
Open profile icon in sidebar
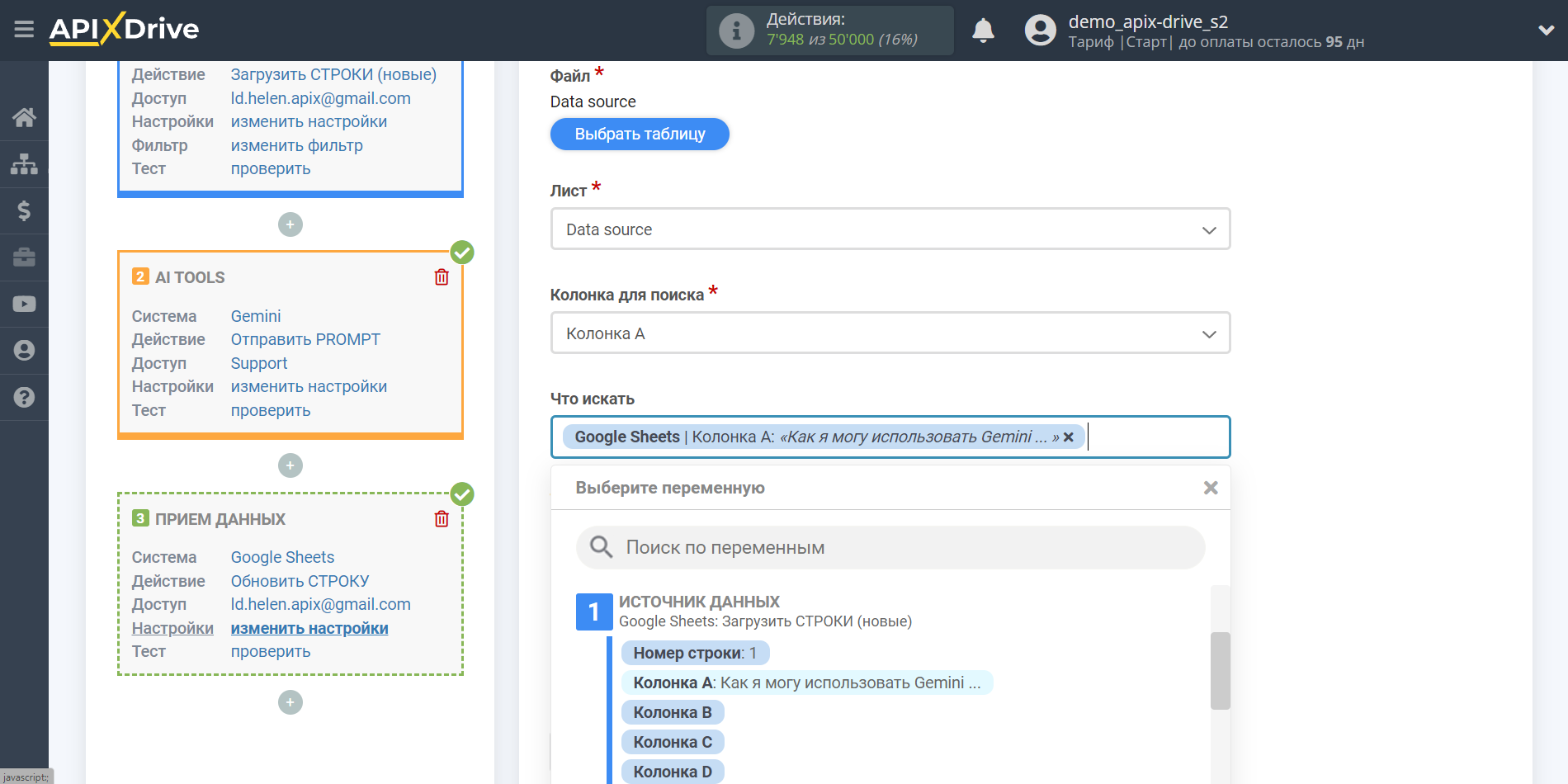(x=24, y=351)
